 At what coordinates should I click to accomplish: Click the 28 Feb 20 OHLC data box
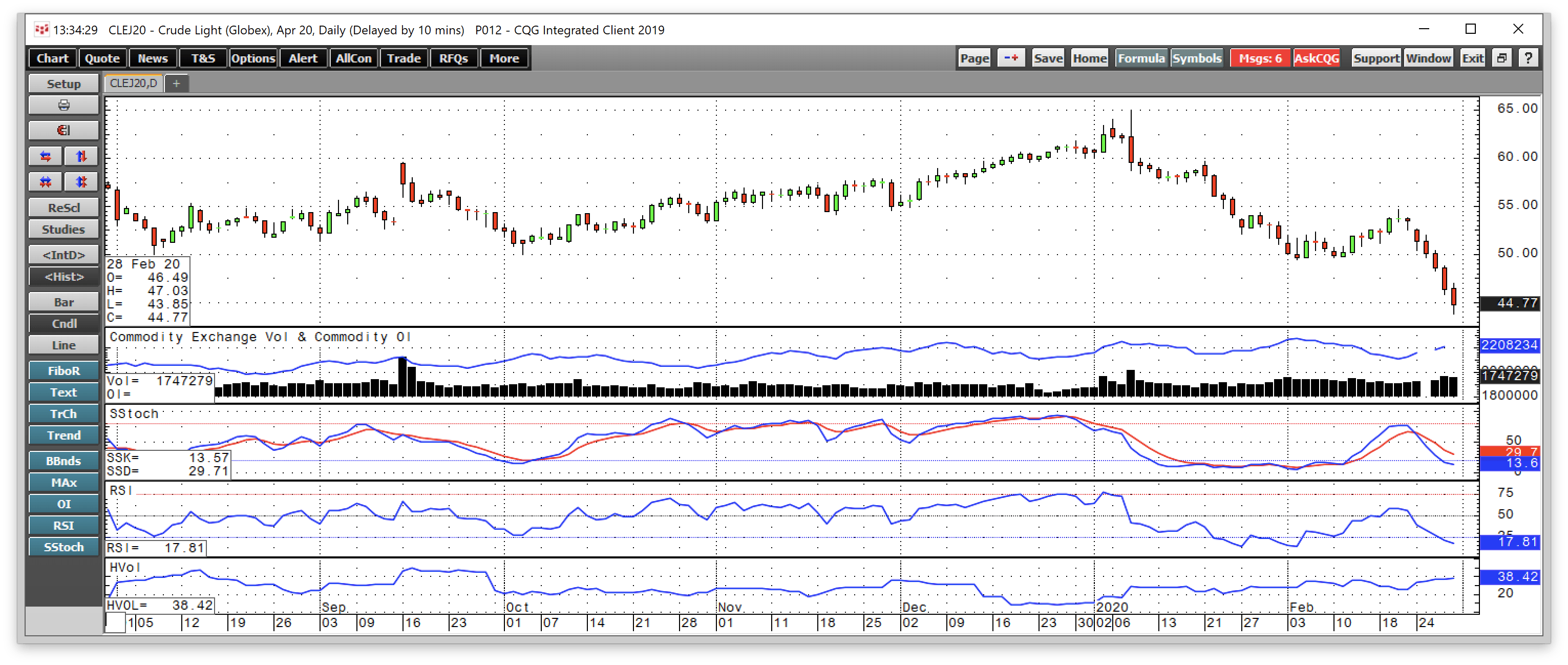[147, 290]
